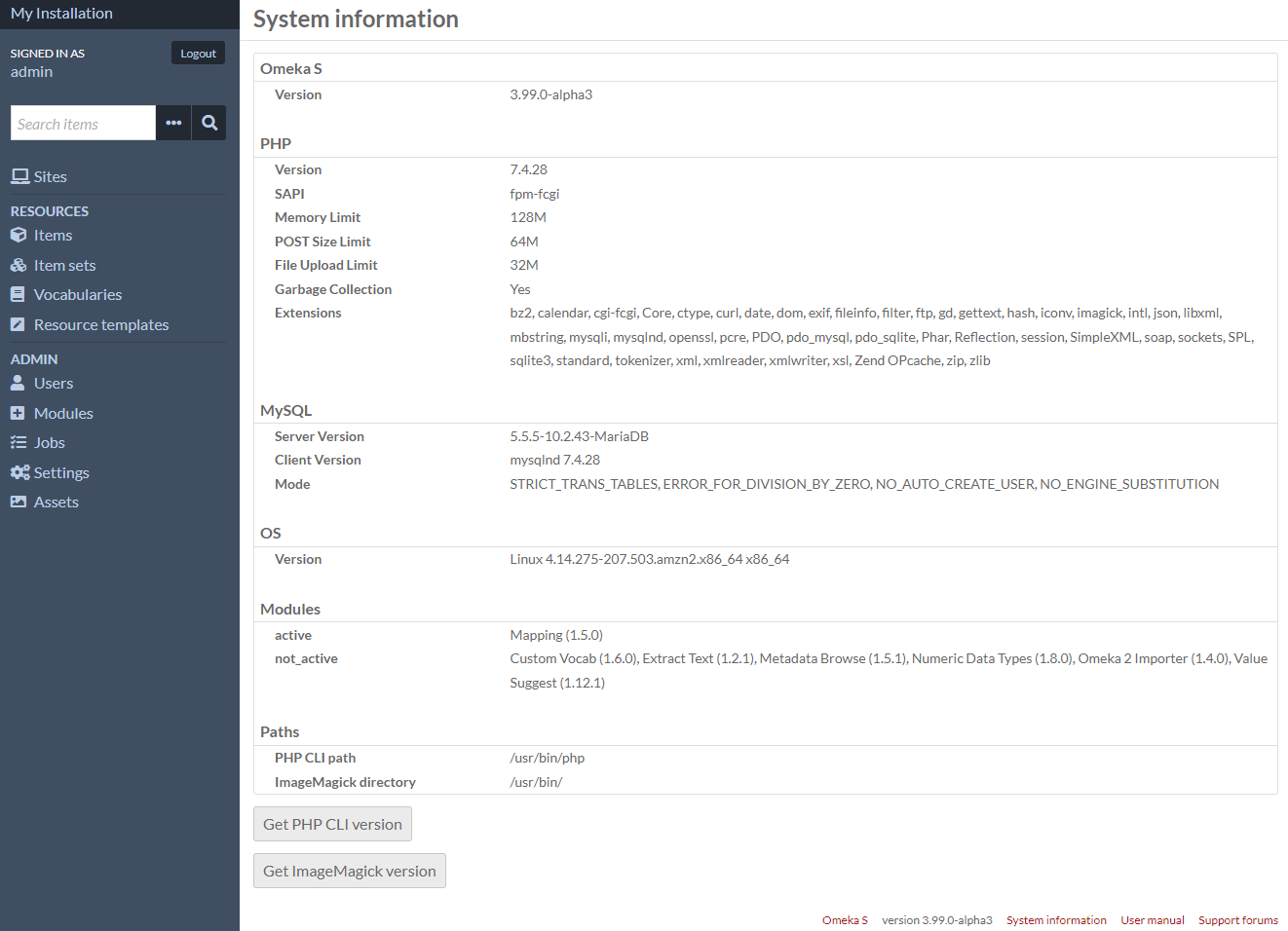1288x931 pixels.
Task: Open Resource templates section
Action: pyautogui.click(x=101, y=324)
